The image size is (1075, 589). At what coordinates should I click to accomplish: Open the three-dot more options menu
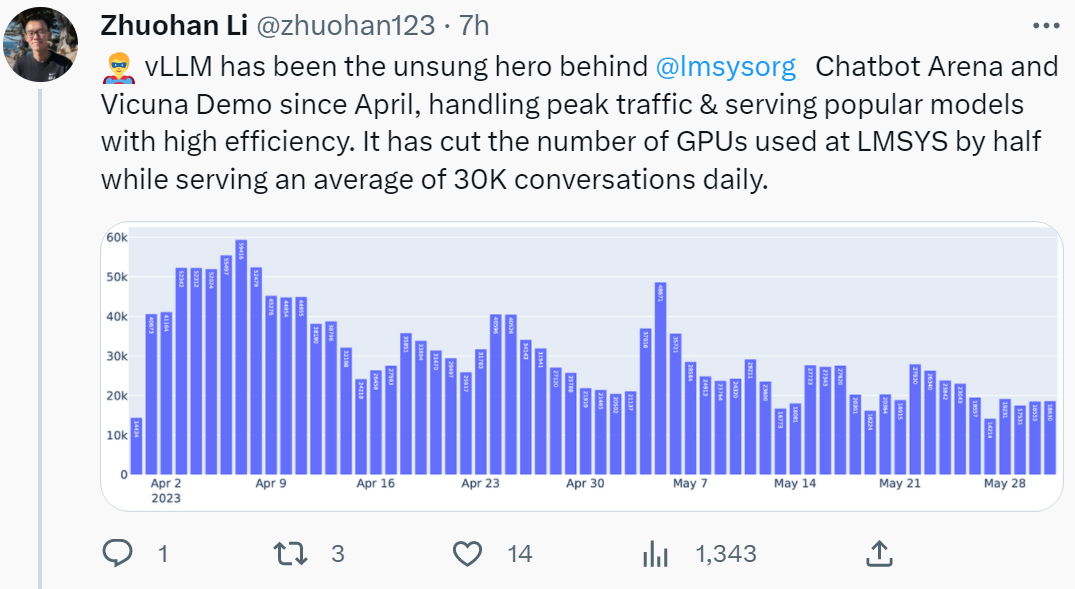click(x=1046, y=26)
